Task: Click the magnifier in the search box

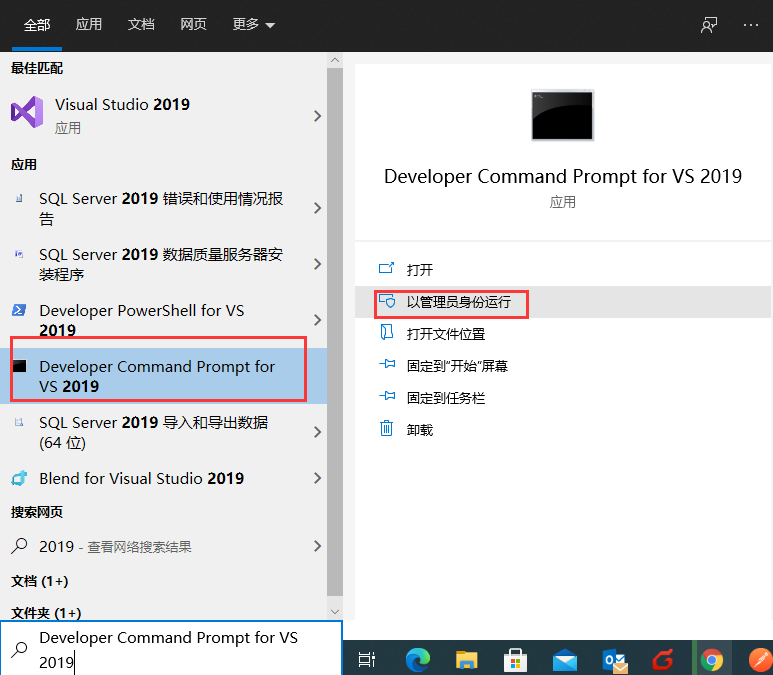Action: [19, 649]
